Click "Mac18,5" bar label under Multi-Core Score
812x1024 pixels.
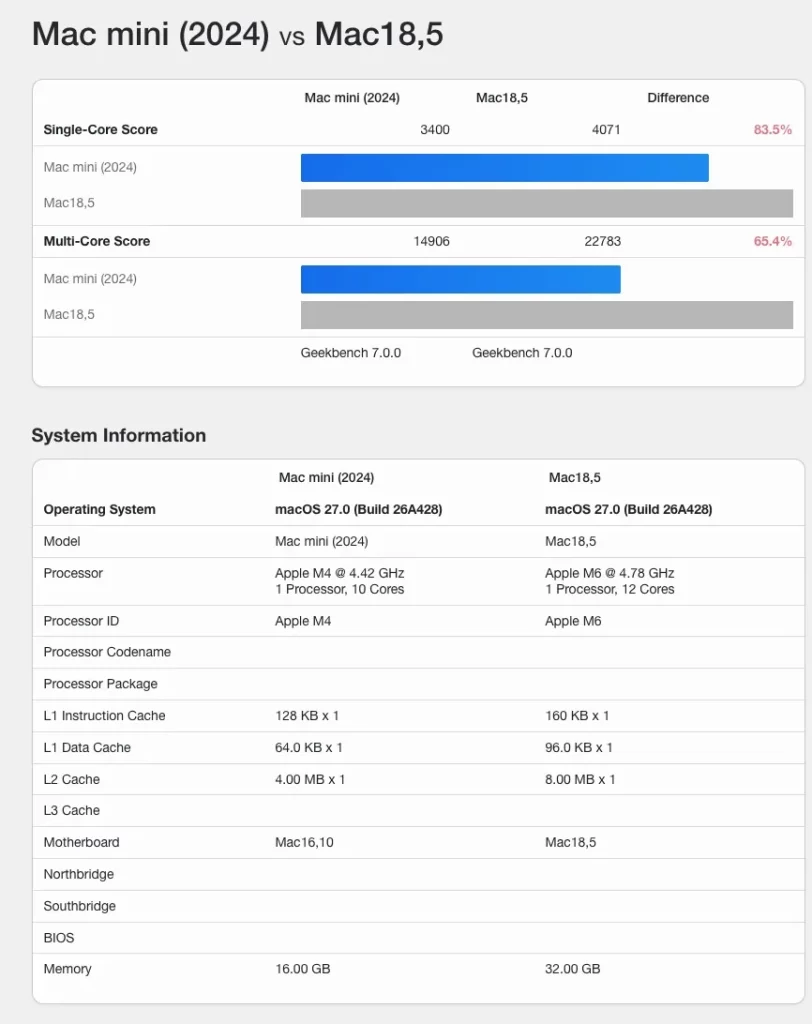click(69, 315)
